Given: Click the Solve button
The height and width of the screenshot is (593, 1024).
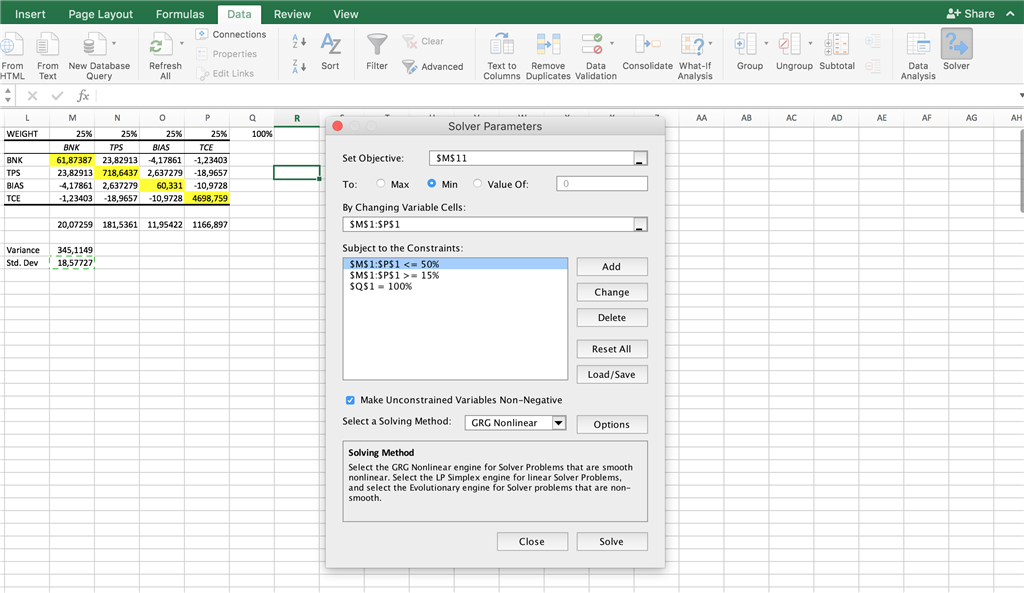Looking at the screenshot, I should pos(611,541).
